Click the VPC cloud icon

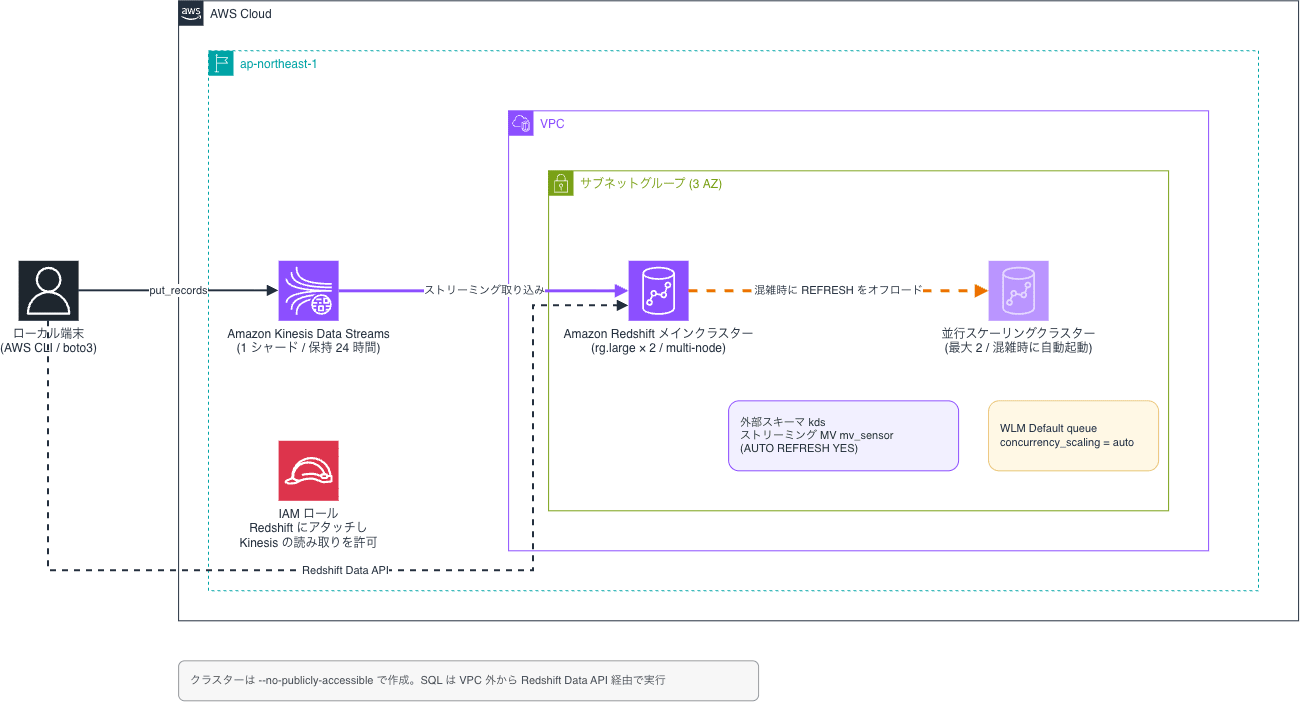click(521, 123)
